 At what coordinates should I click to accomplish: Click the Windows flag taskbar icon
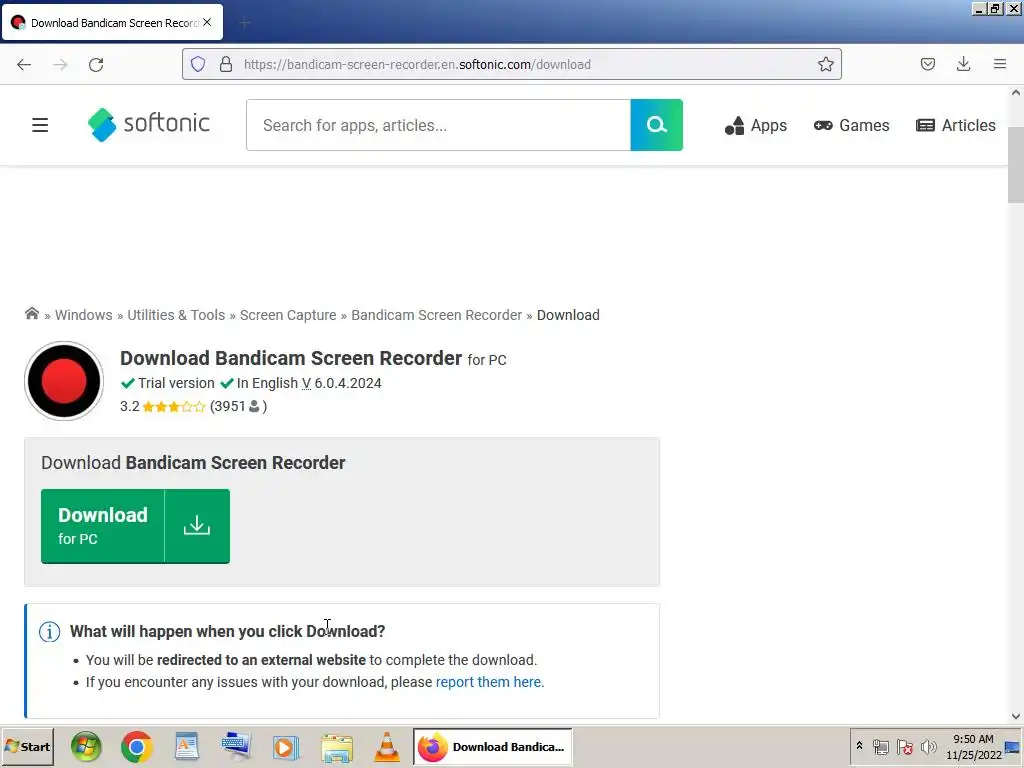(x=86, y=746)
